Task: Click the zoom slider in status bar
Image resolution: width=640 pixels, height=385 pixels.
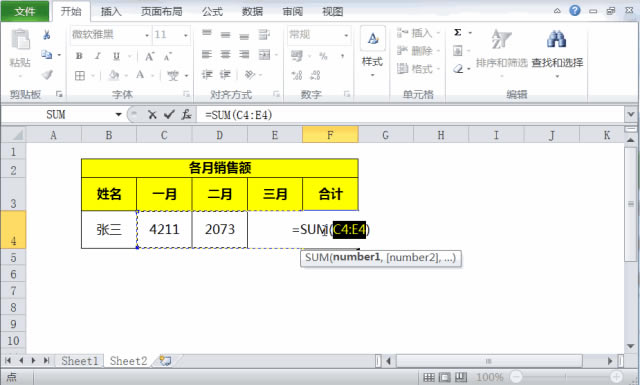Action: 566,377
